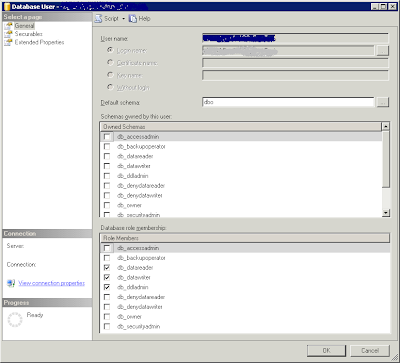Check db_backupoperator in Owned Schemas
Screen dimensions: 400x363
107,146
